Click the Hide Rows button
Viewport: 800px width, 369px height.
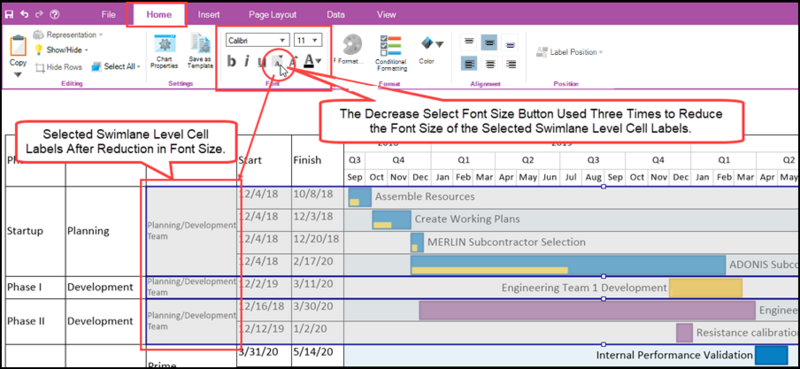tap(58, 67)
